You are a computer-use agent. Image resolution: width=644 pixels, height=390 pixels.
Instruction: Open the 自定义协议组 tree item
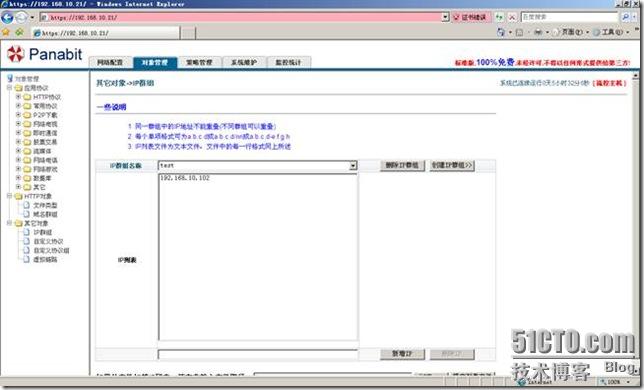point(51,250)
